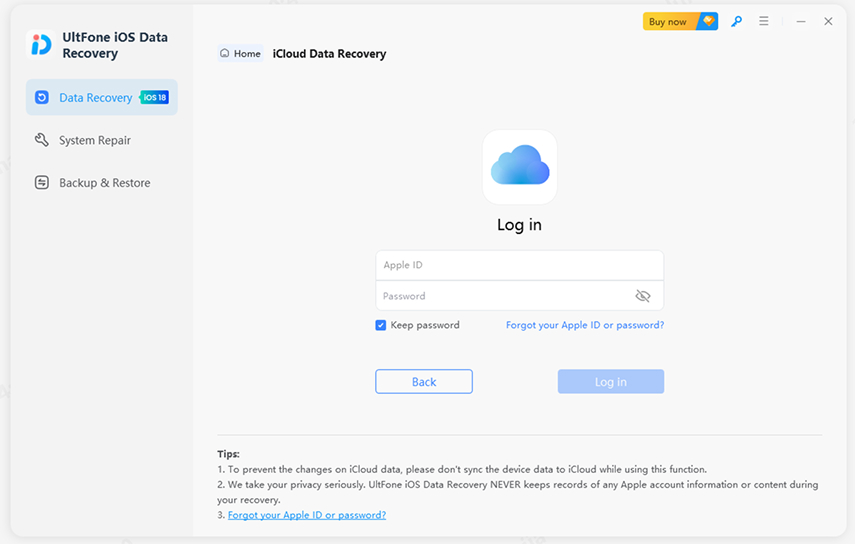Viewport: 855px width, 544px height.
Task: Open Forgot your Apple ID link below password
Action: pyautogui.click(x=585, y=325)
